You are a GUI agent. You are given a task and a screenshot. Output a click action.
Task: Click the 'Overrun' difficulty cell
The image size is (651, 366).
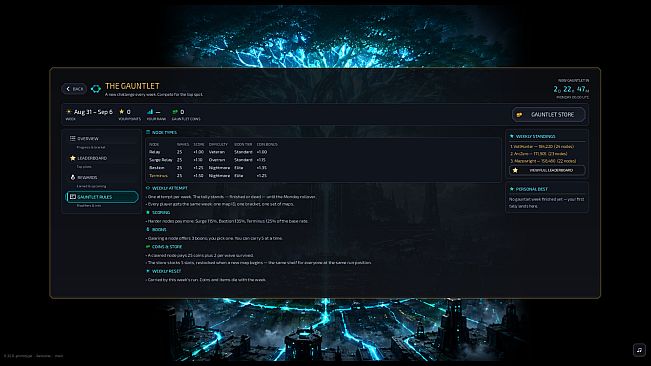tap(217, 160)
